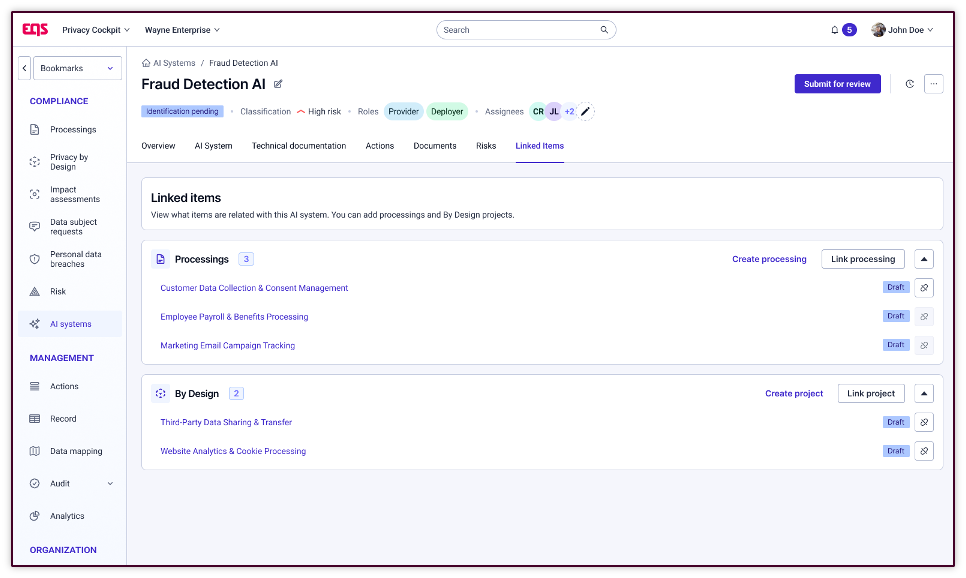This screenshot has height=578, width=966.
Task: Click the Identification pending status badge
Action: (x=182, y=112)
